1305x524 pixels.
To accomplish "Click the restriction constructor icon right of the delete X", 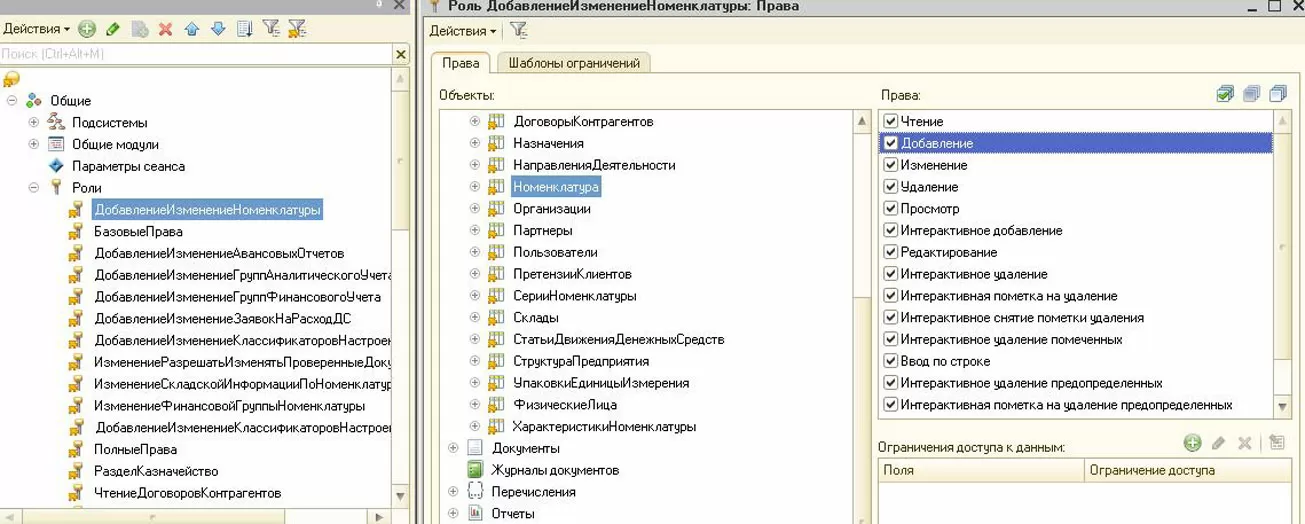I will click(x=1276, y=443).
